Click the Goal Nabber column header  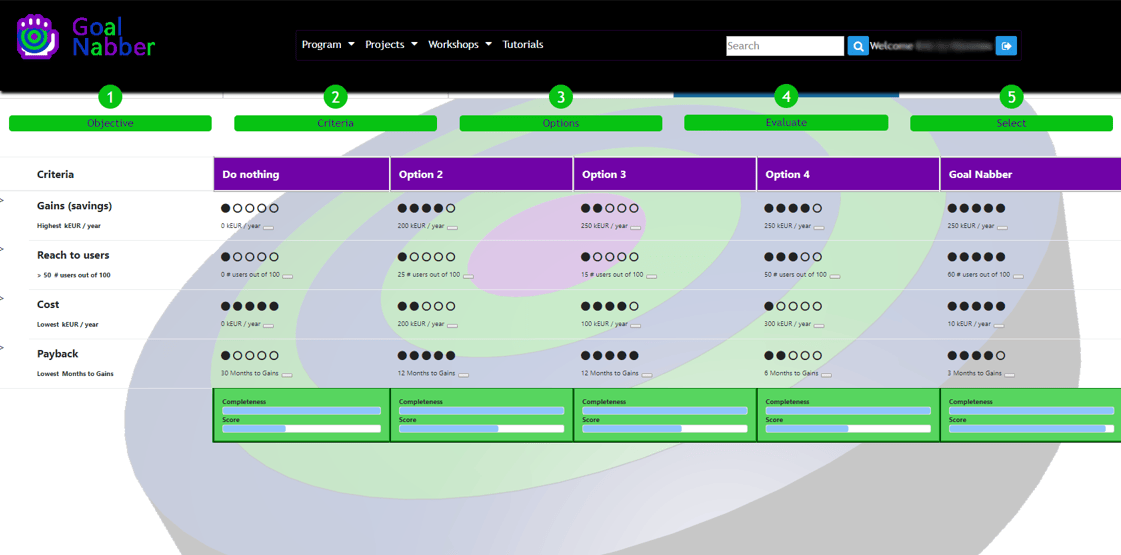[x=1030, y=174]
